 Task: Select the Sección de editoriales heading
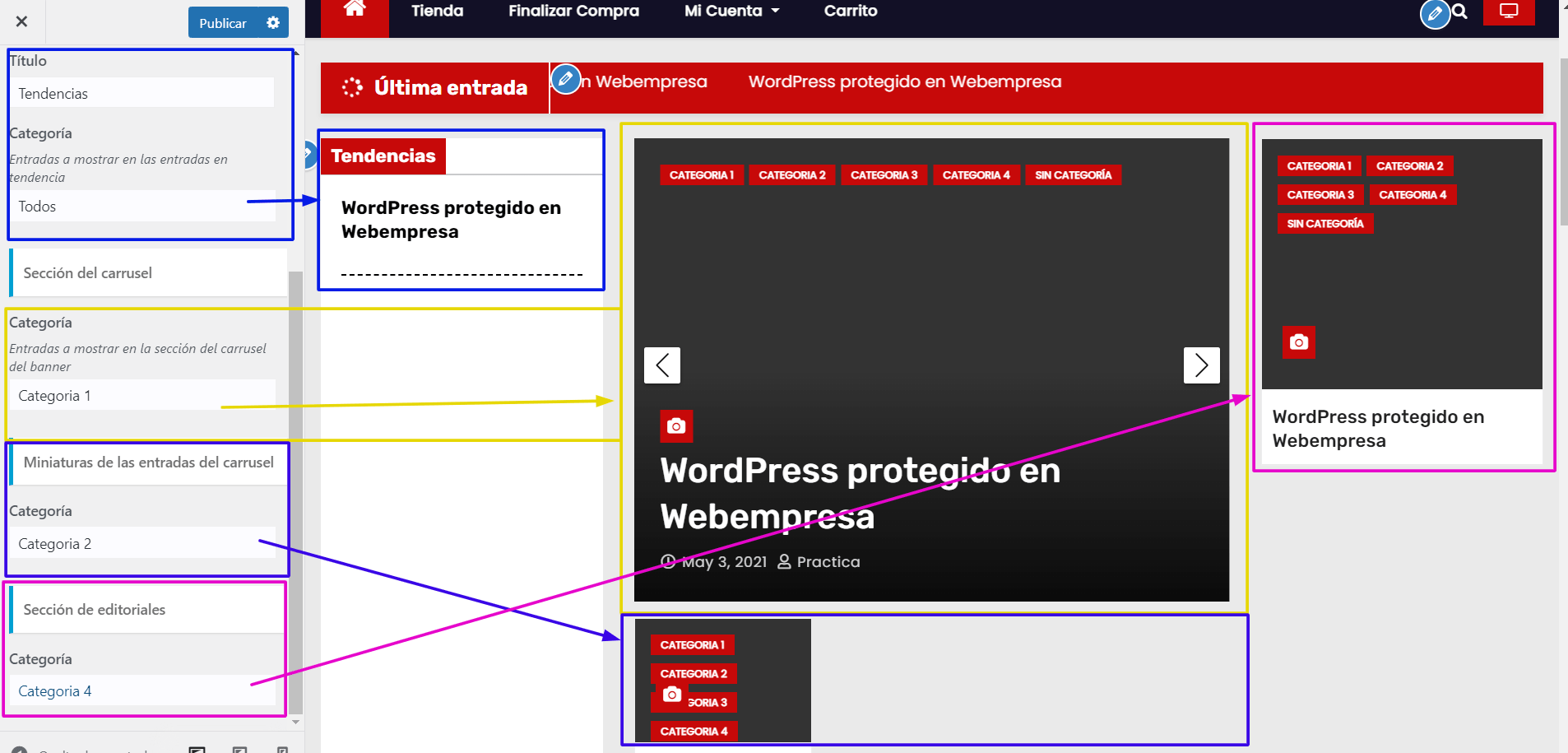click(x=148, y=610)
